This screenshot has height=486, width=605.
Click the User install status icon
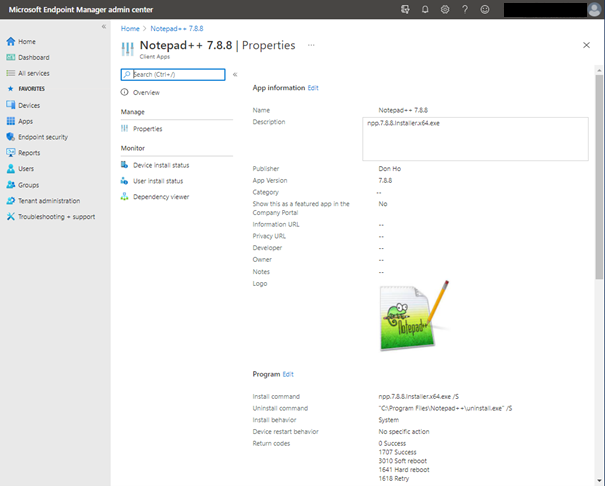[124, 181]
